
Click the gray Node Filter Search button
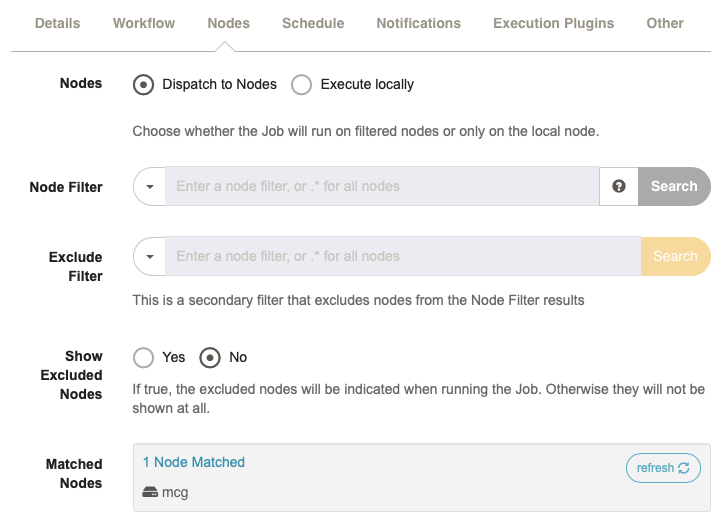click(x=674, y=186)
